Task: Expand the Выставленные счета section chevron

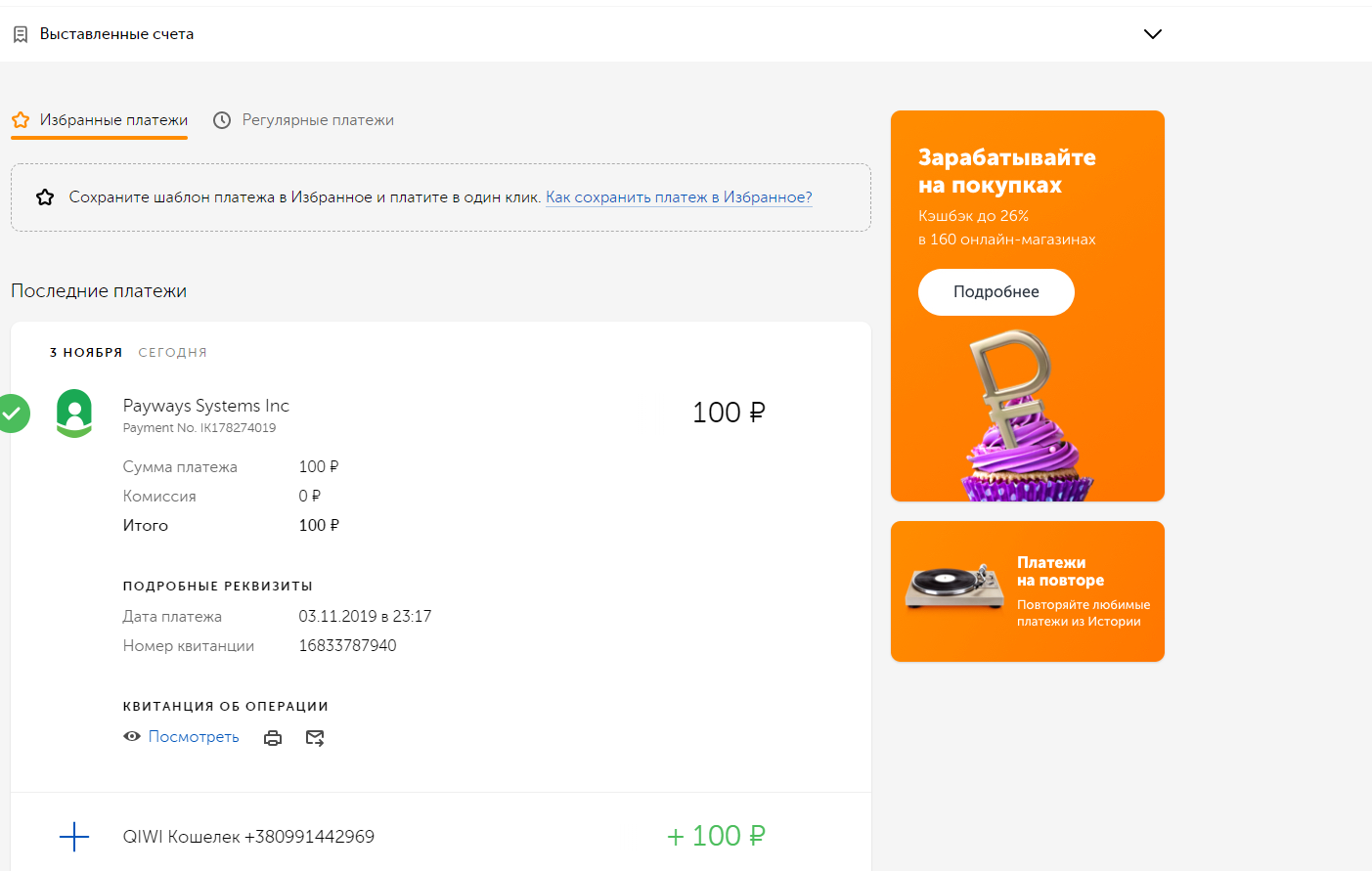Action: [1153, 34]
